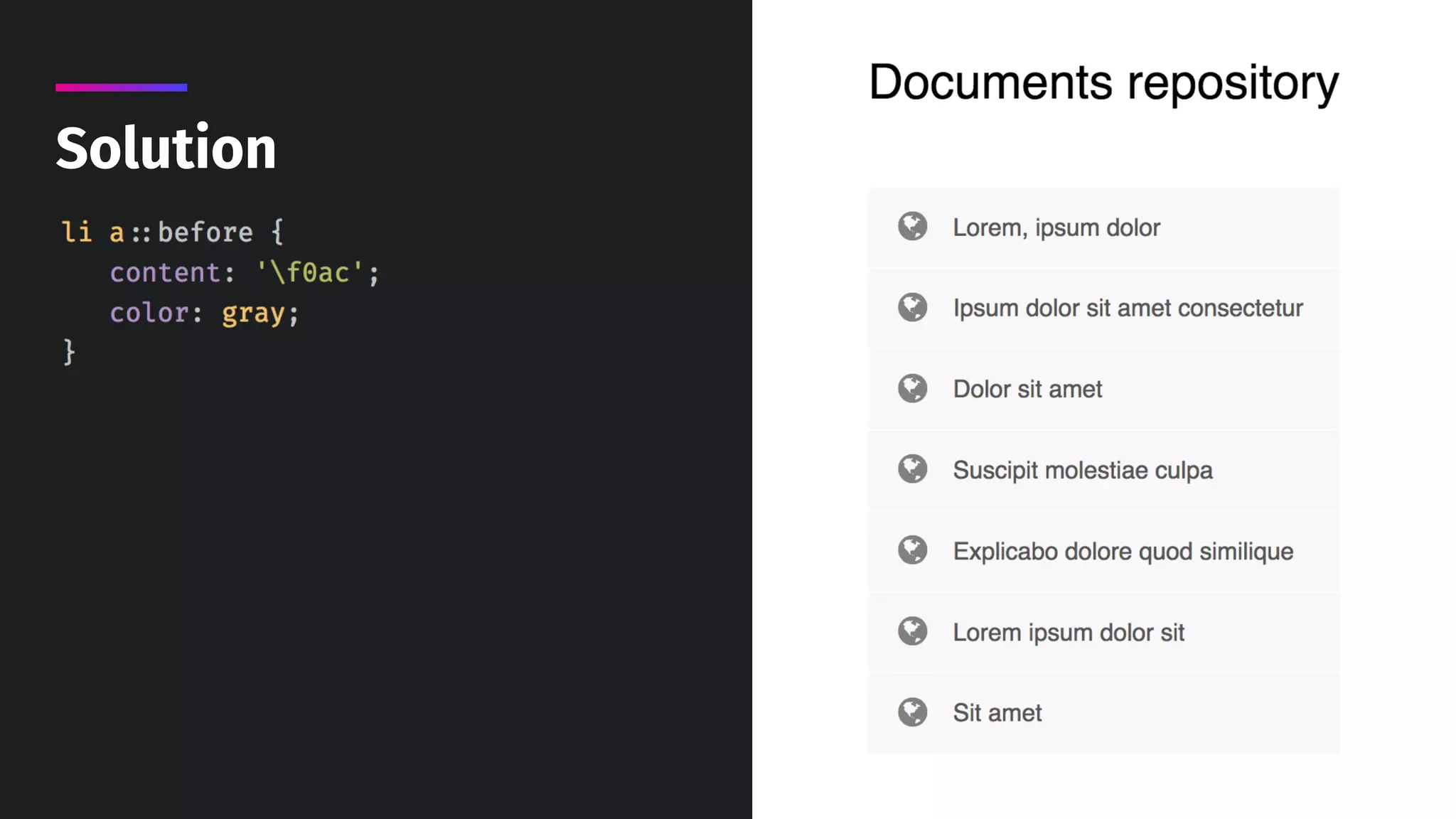Click the gradient accent bar above Solution
This screenshot has height=819, width=1456.
(122, 87)
